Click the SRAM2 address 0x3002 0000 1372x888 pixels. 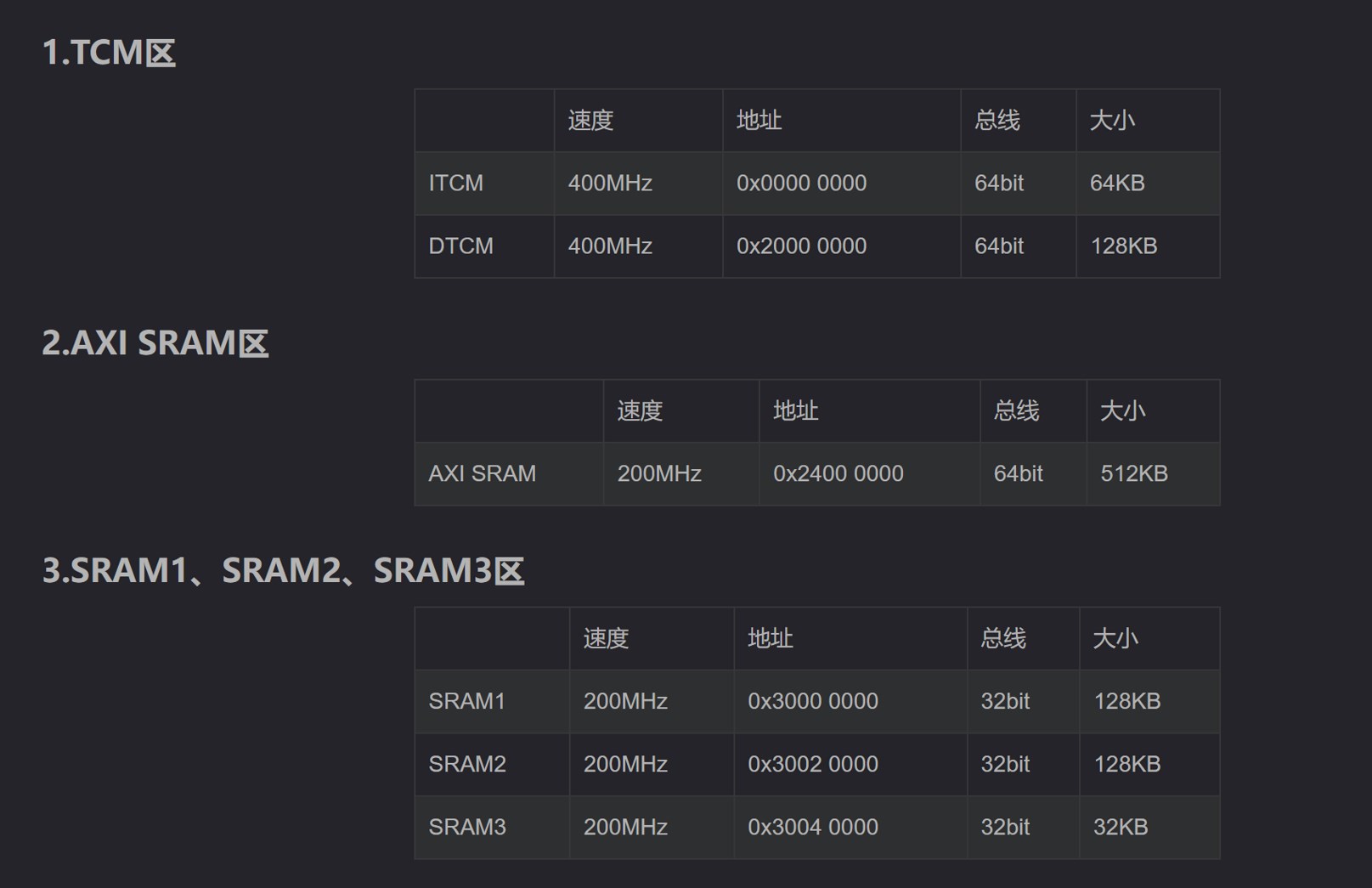[x=812, y=765]
